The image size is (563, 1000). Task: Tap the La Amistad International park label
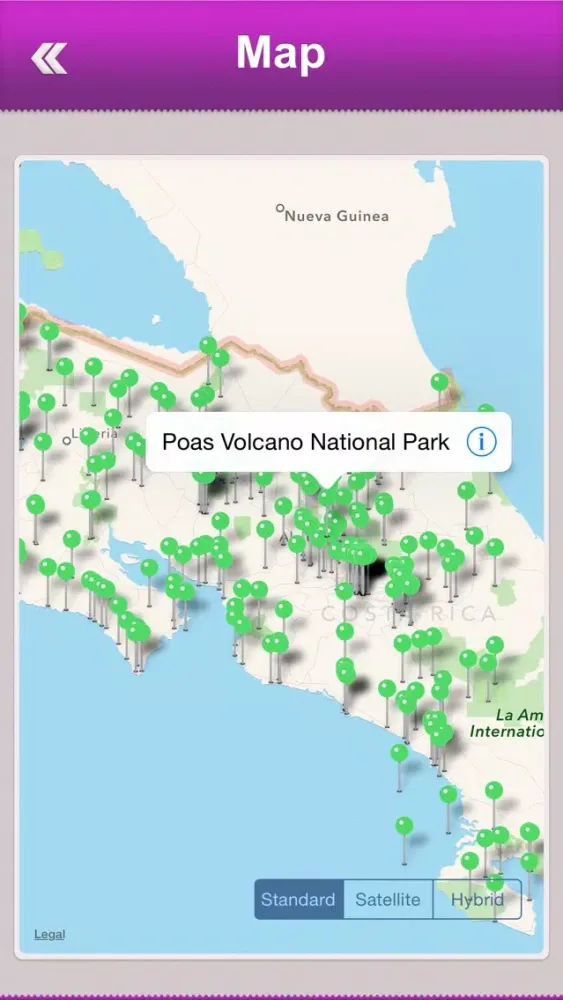coord(506,723)
